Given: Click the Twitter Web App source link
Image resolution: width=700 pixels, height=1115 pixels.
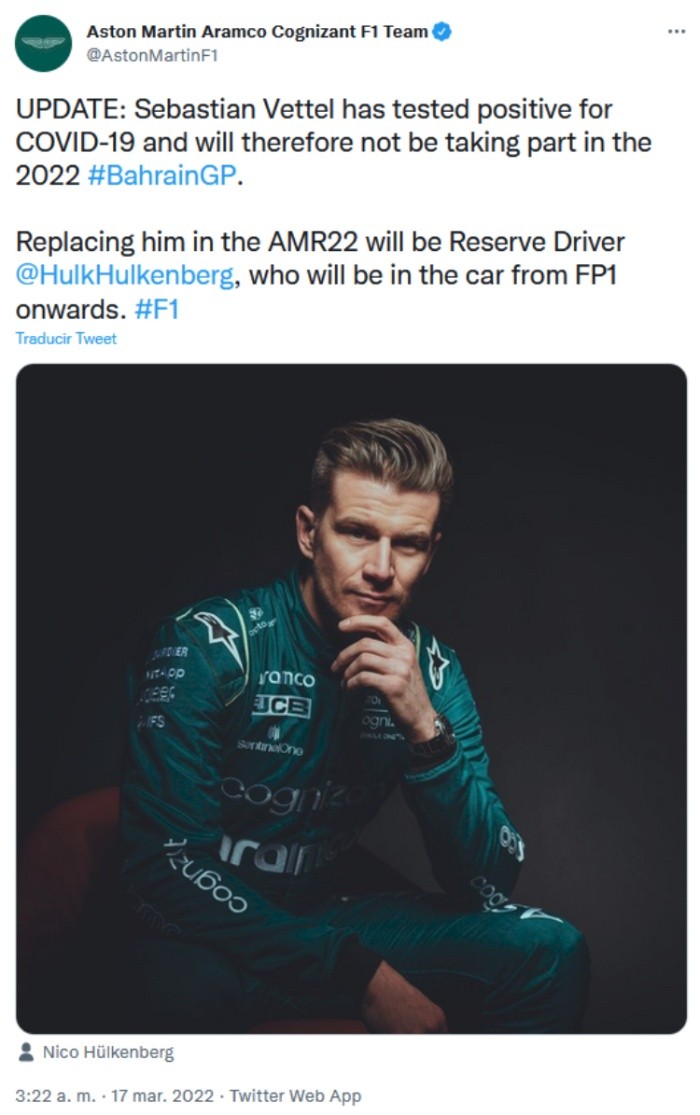Looking at the screenshot, I should pos(296,1095).
